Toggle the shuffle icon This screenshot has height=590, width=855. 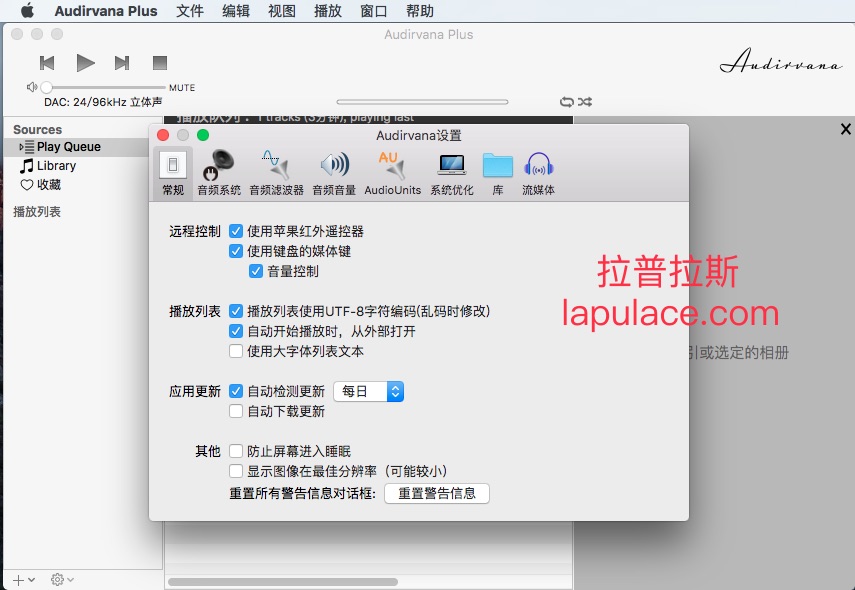pos(586,102)
